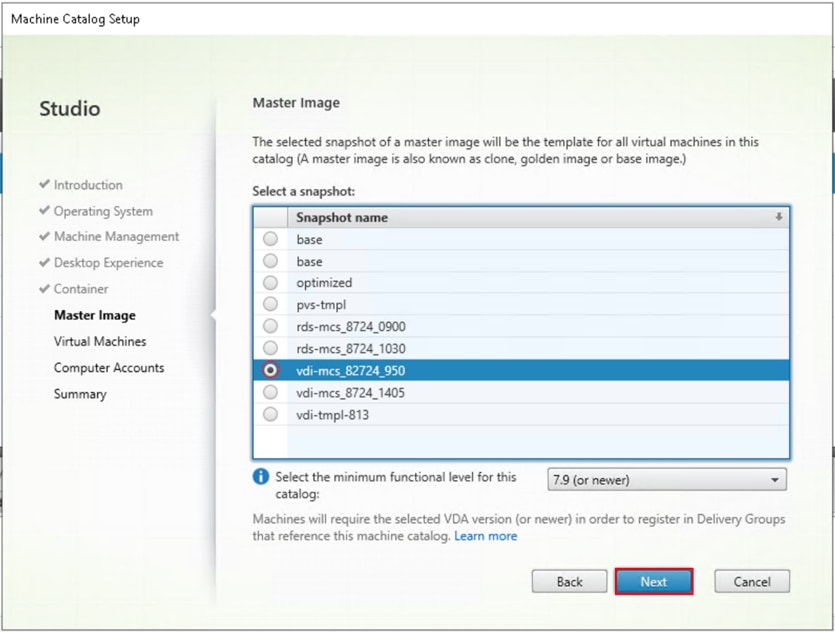Click the Back button
The image size is (835, 632).
[569, 581]
